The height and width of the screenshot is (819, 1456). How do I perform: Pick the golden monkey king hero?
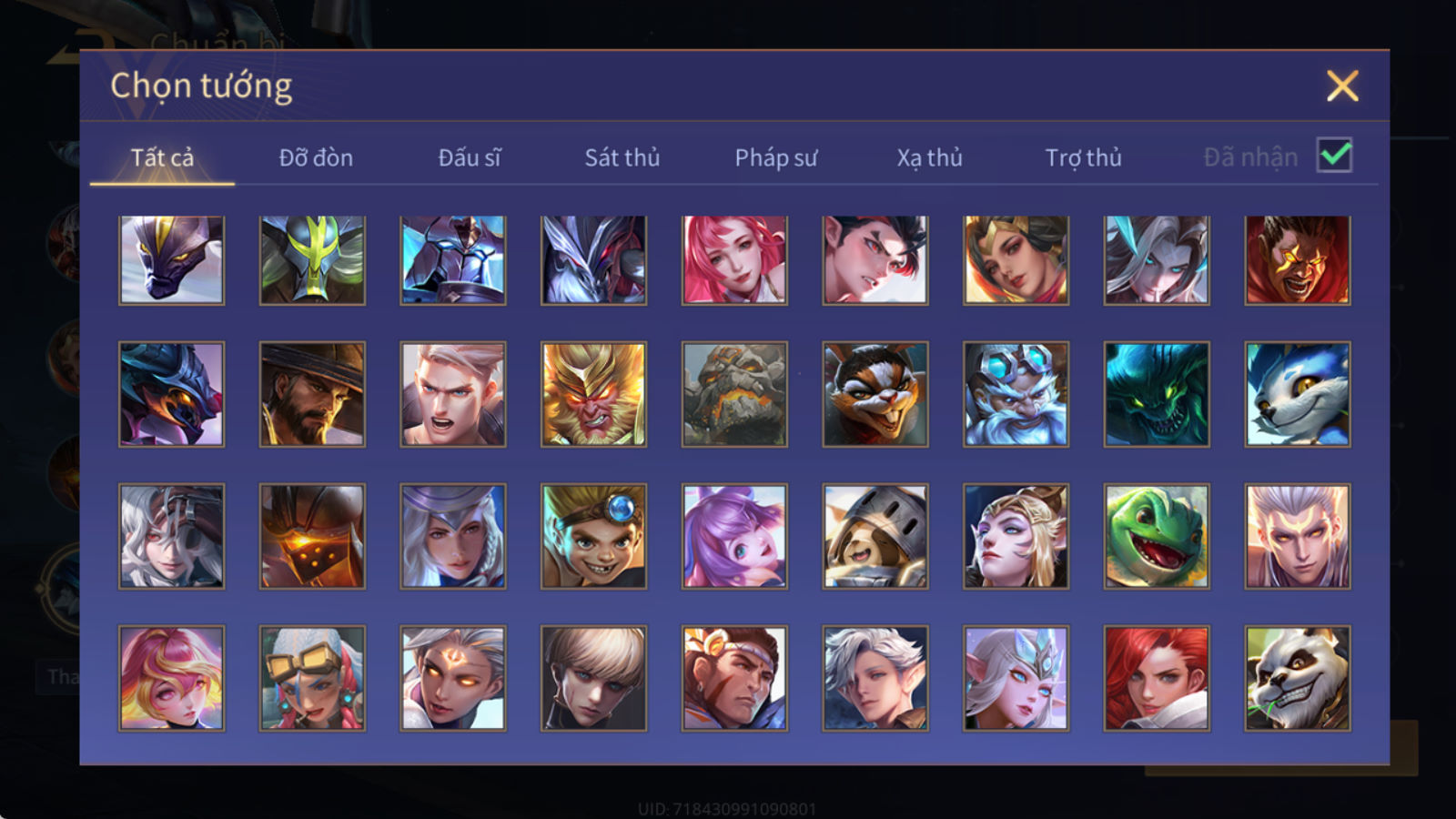point(594,394)
